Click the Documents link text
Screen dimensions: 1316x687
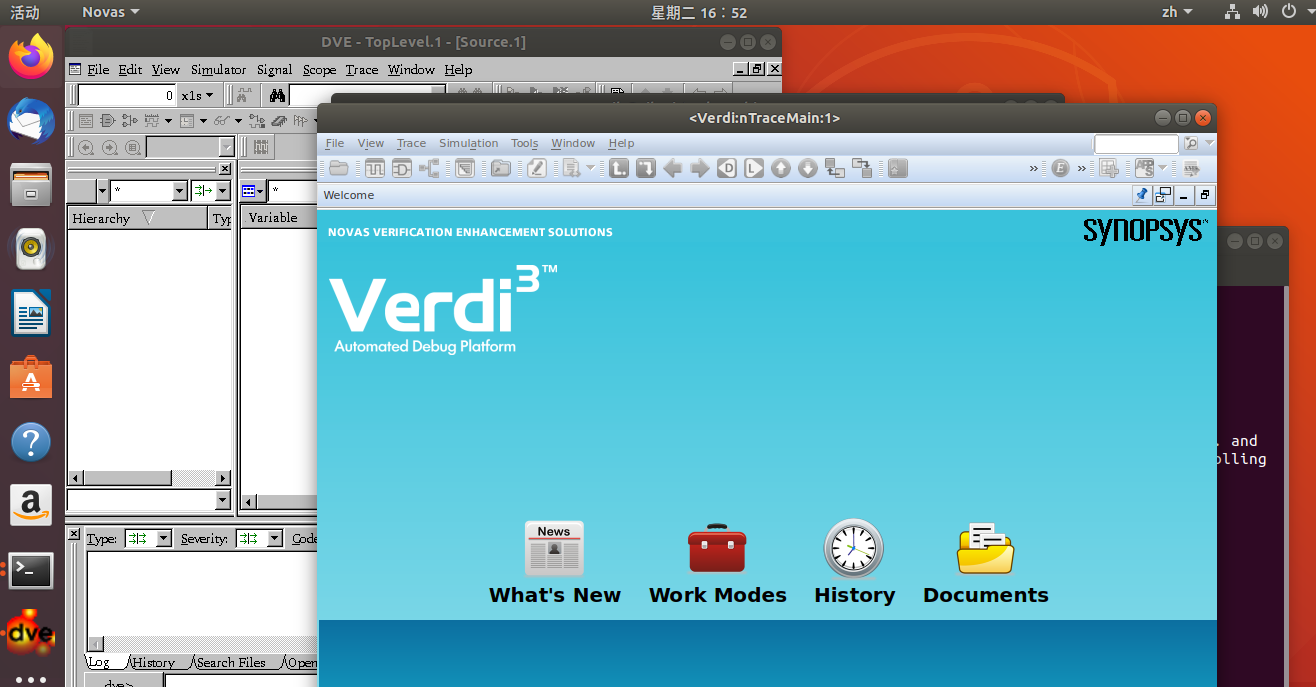(986, 595)
